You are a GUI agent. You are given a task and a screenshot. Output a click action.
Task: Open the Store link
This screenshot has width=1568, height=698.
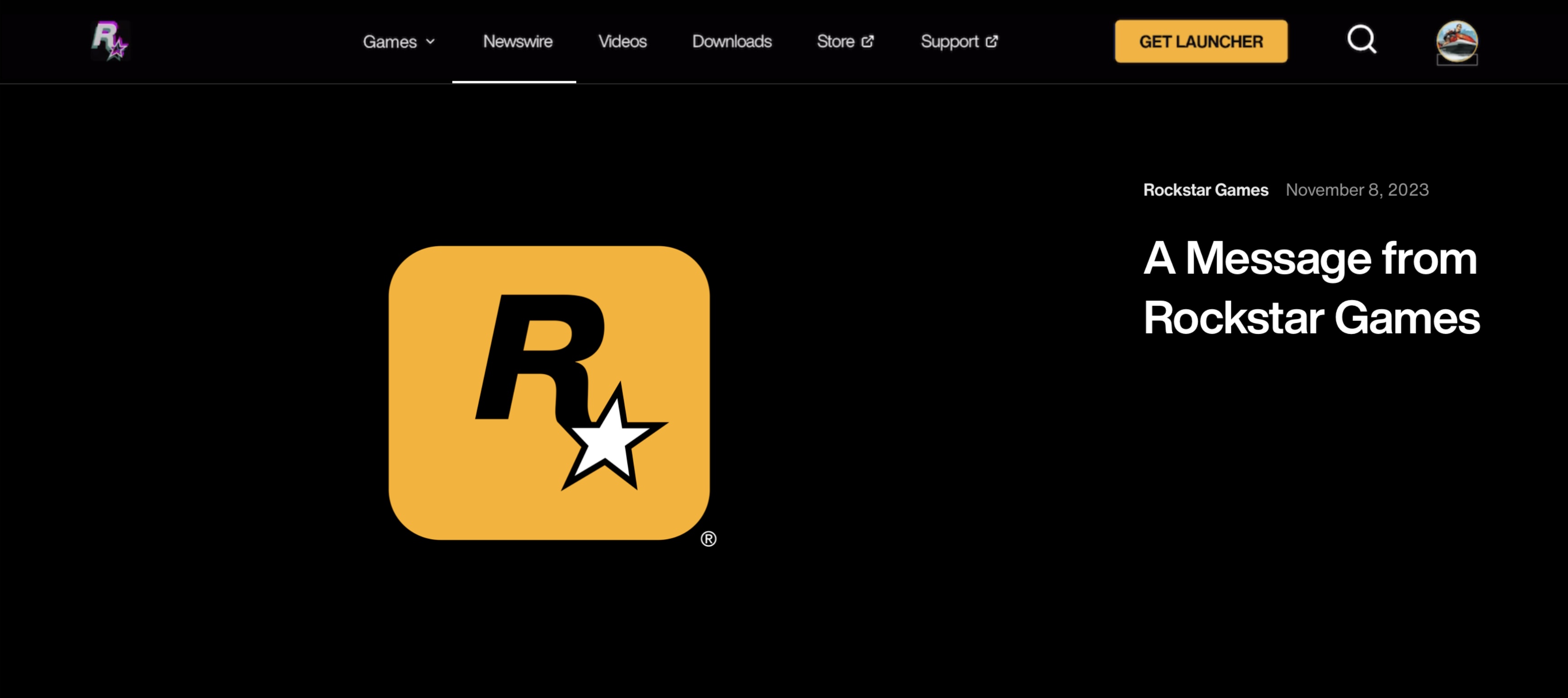coord(846,41)
